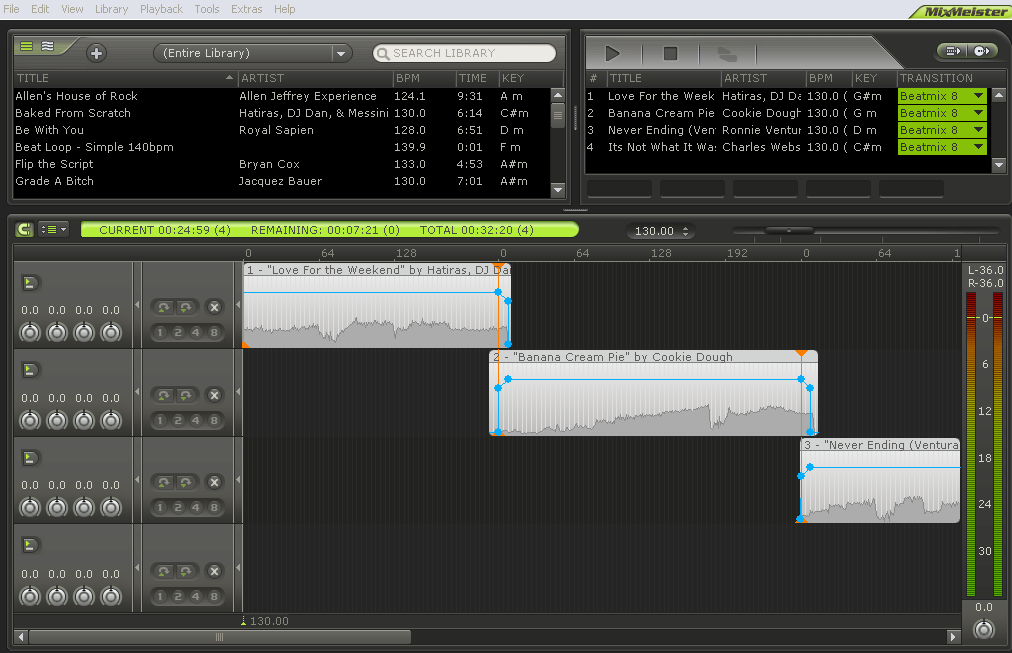Click the X button on first track

(214, 308)
